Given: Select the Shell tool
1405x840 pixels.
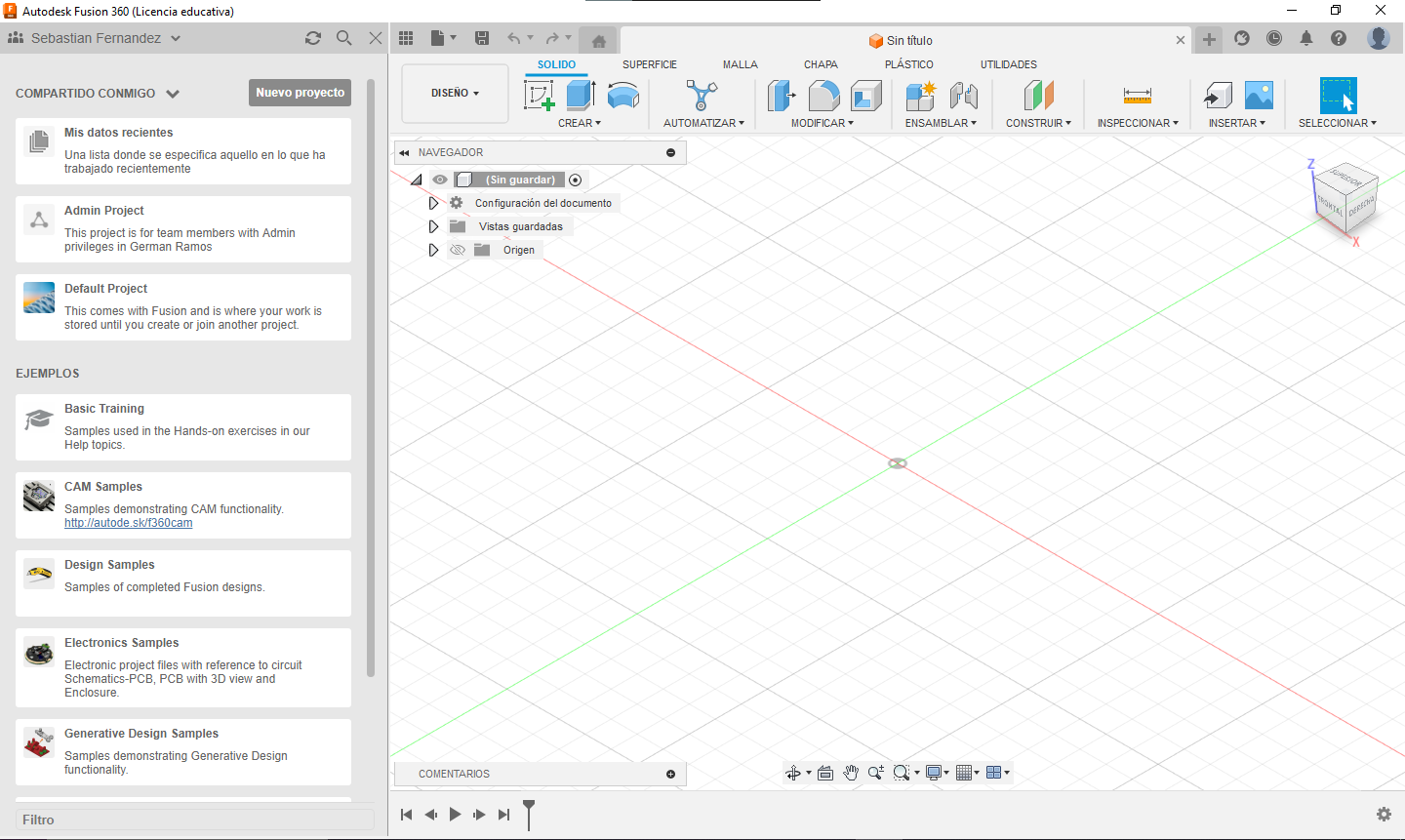Looking at the screenshot, I should click(x=866, y=96).
